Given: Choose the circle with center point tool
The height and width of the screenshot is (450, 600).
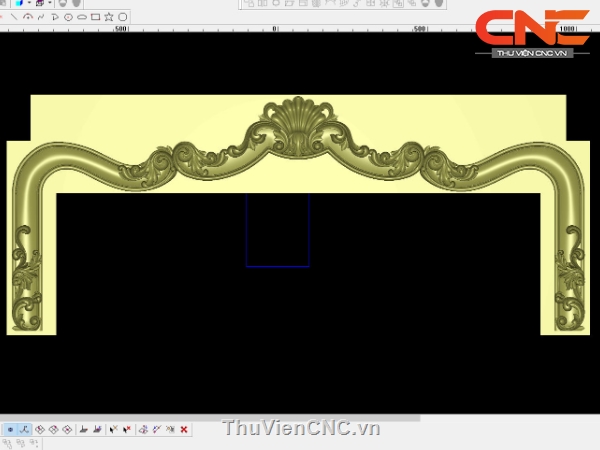Looking at the screenshot, I should point(68,17).
